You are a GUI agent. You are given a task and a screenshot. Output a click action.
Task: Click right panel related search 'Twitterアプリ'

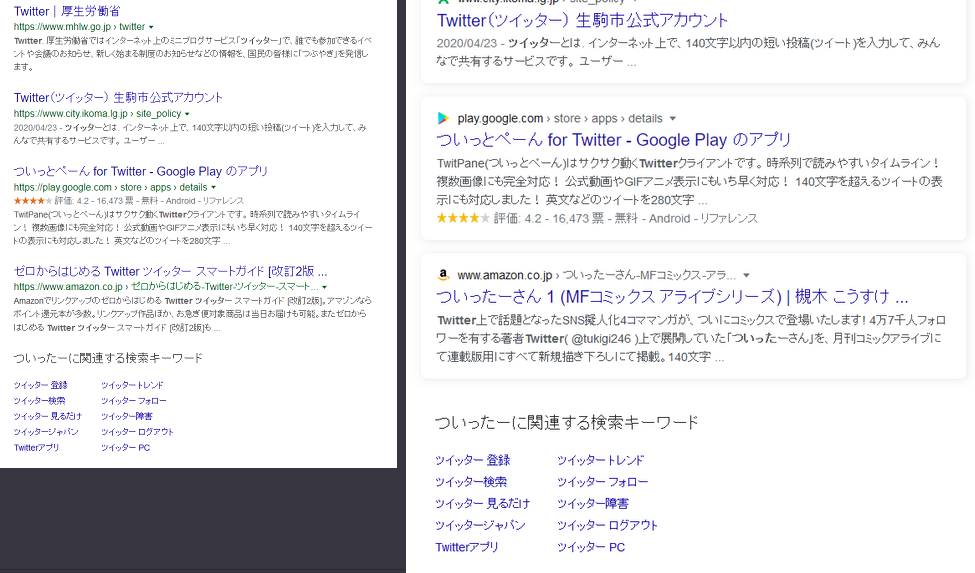[467, 548]
